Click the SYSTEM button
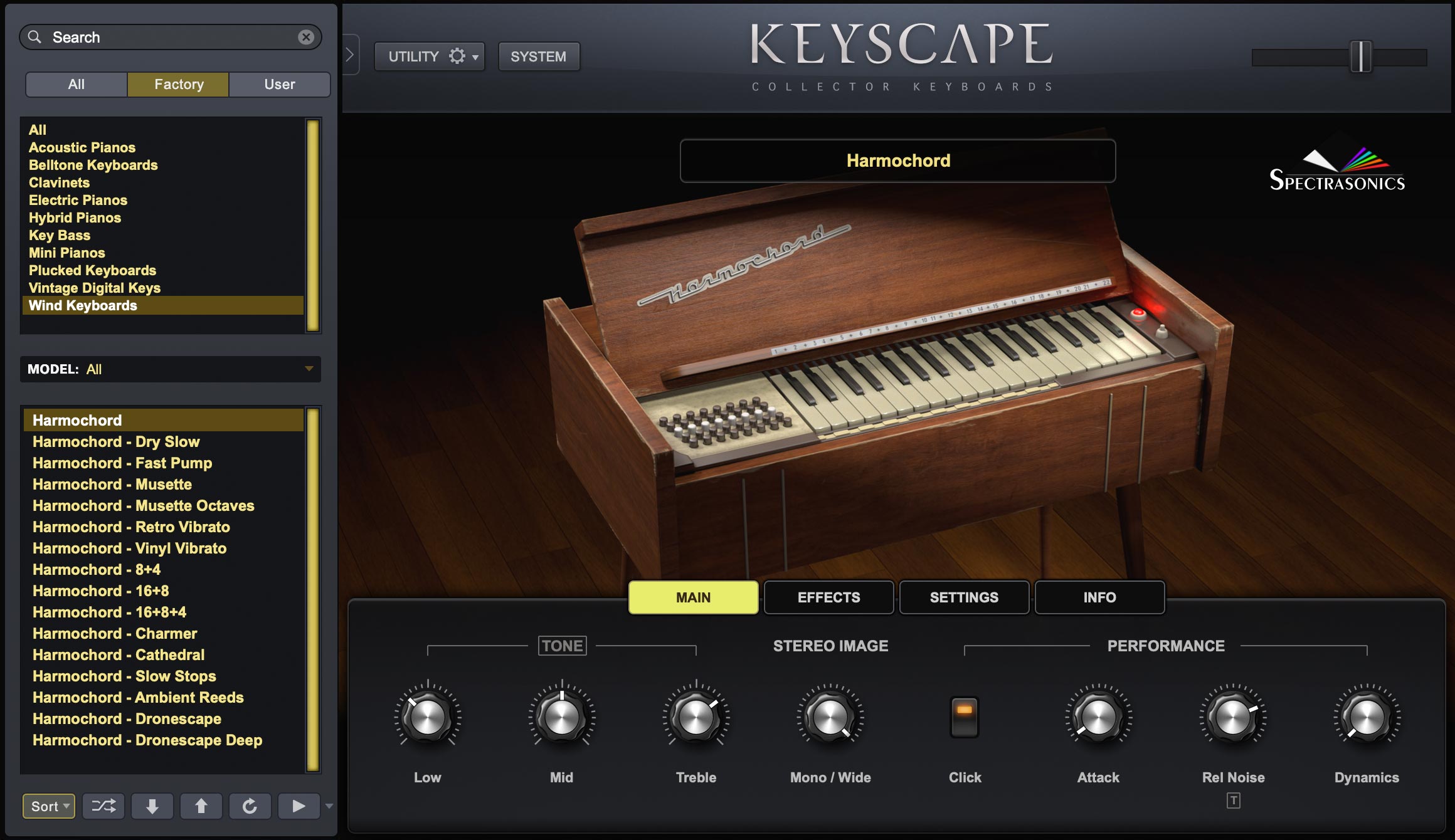The width and height of the screenshot is (1455, 840). 539,56
